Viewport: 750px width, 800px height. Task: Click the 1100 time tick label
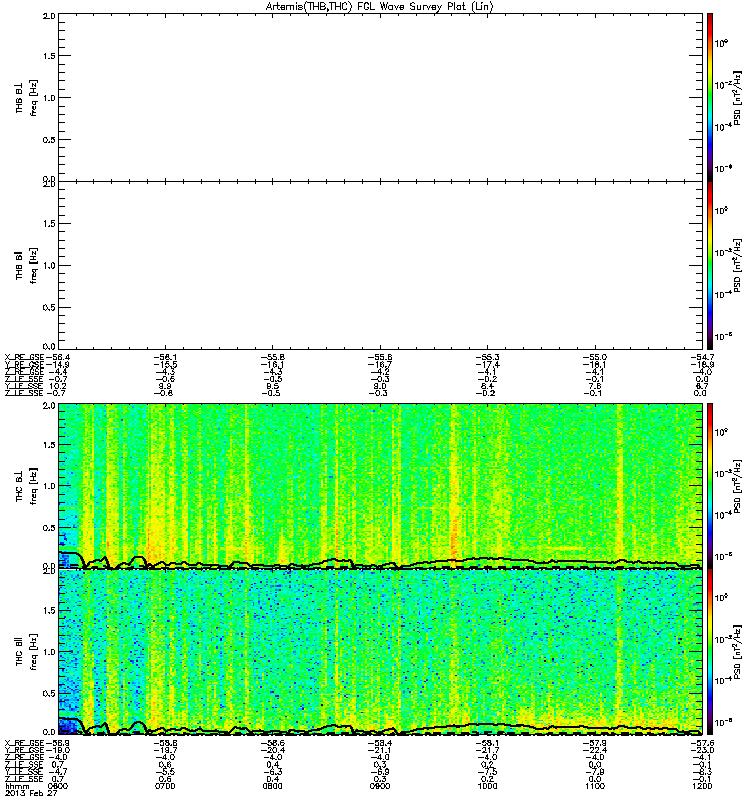594,786
